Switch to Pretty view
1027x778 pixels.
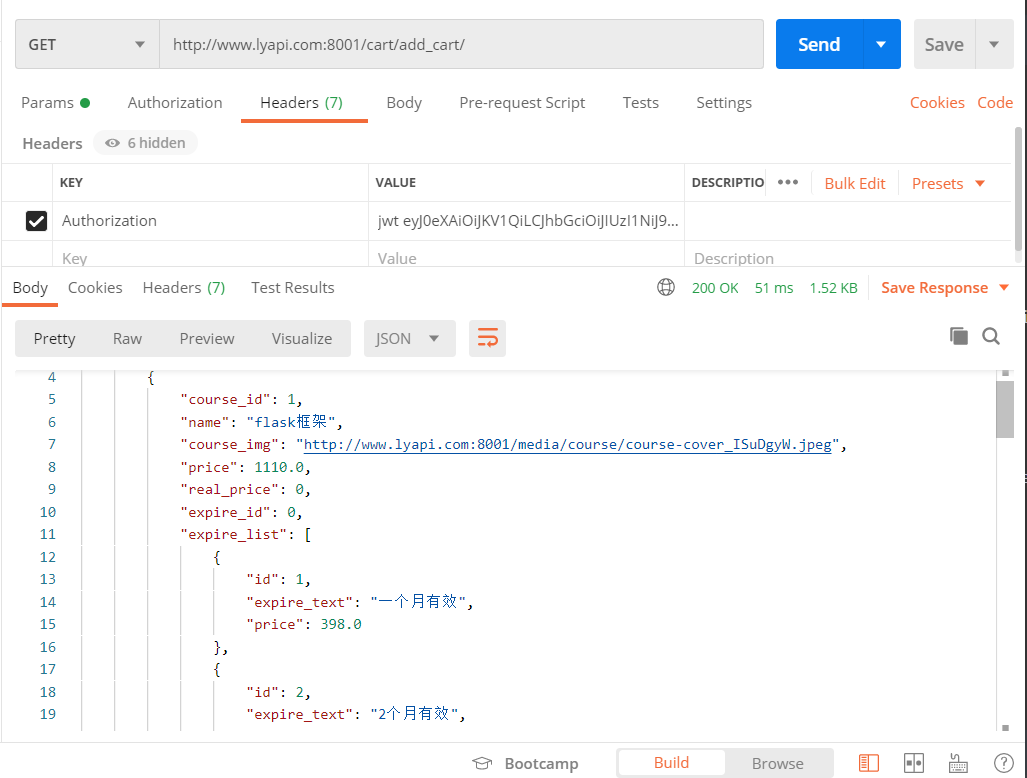(x=54, y=339)
